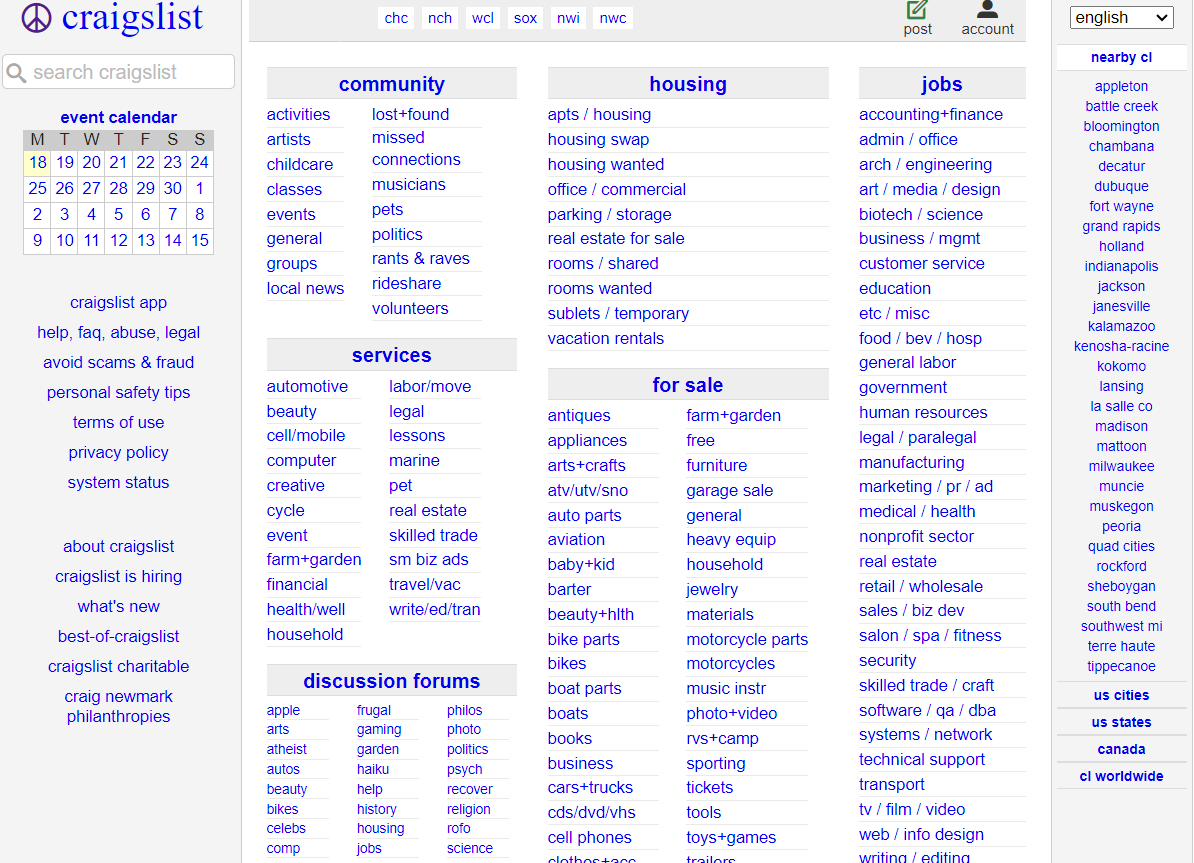Open lost+found in community
Image resolution: width=1194 pixels, height=863 pixels.
pos(410,114)
